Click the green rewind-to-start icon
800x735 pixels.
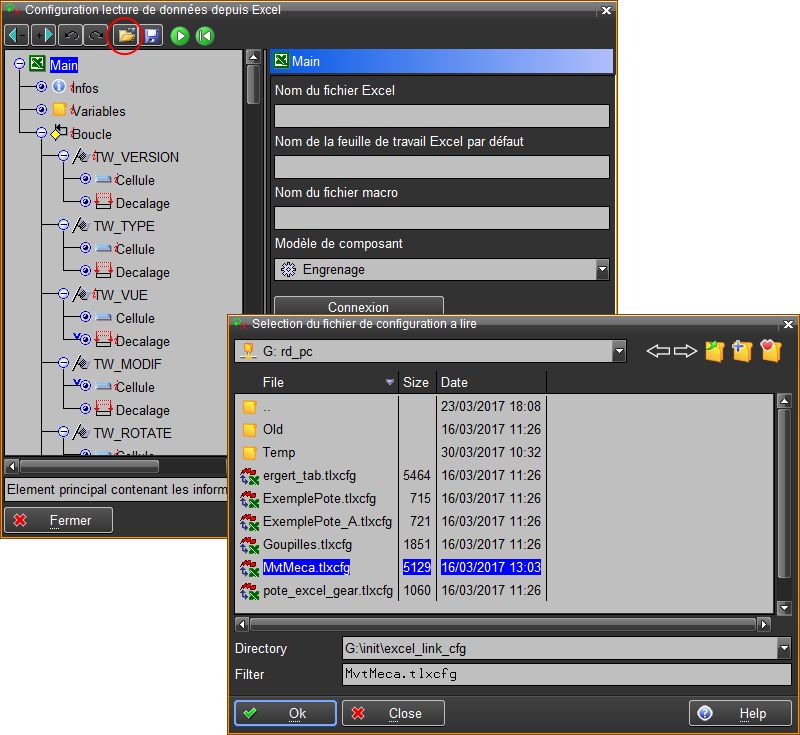coord(205,36)
